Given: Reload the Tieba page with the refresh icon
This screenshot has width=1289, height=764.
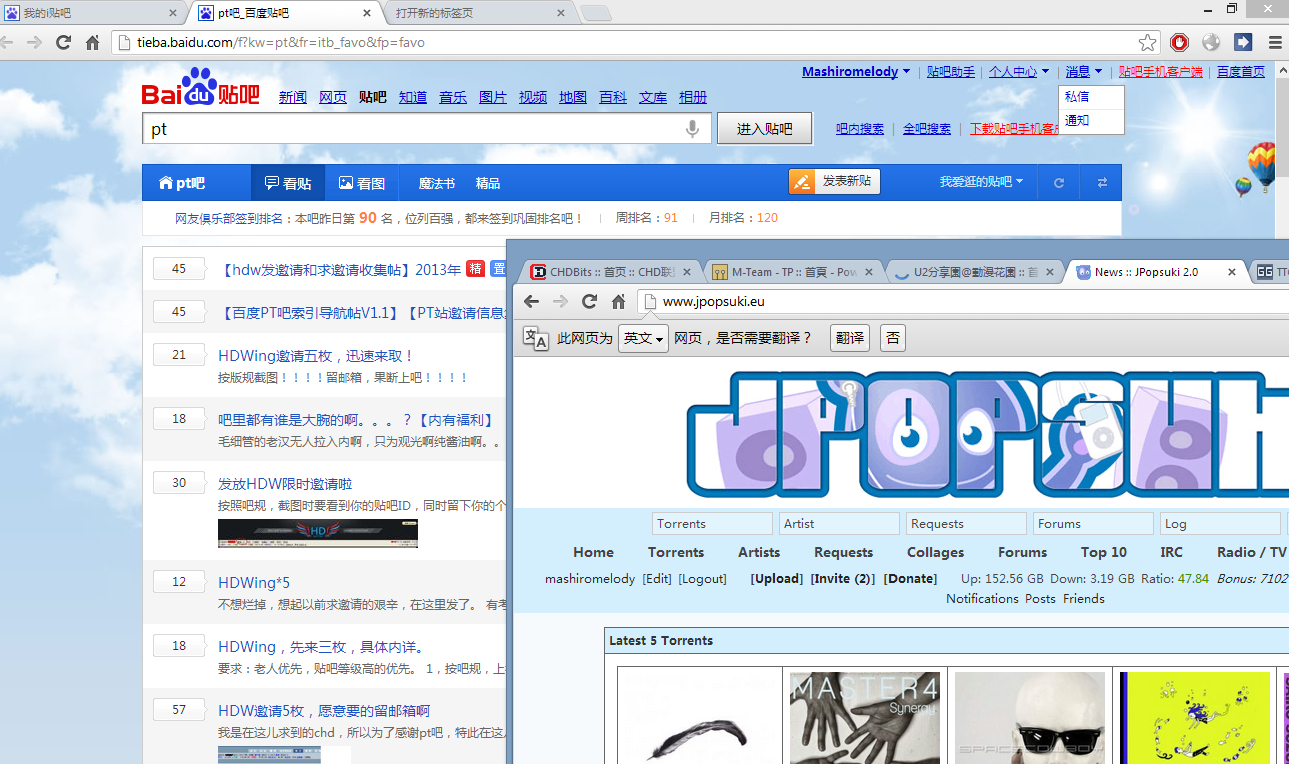Looking at the screenshot, I should click(64, 43).
